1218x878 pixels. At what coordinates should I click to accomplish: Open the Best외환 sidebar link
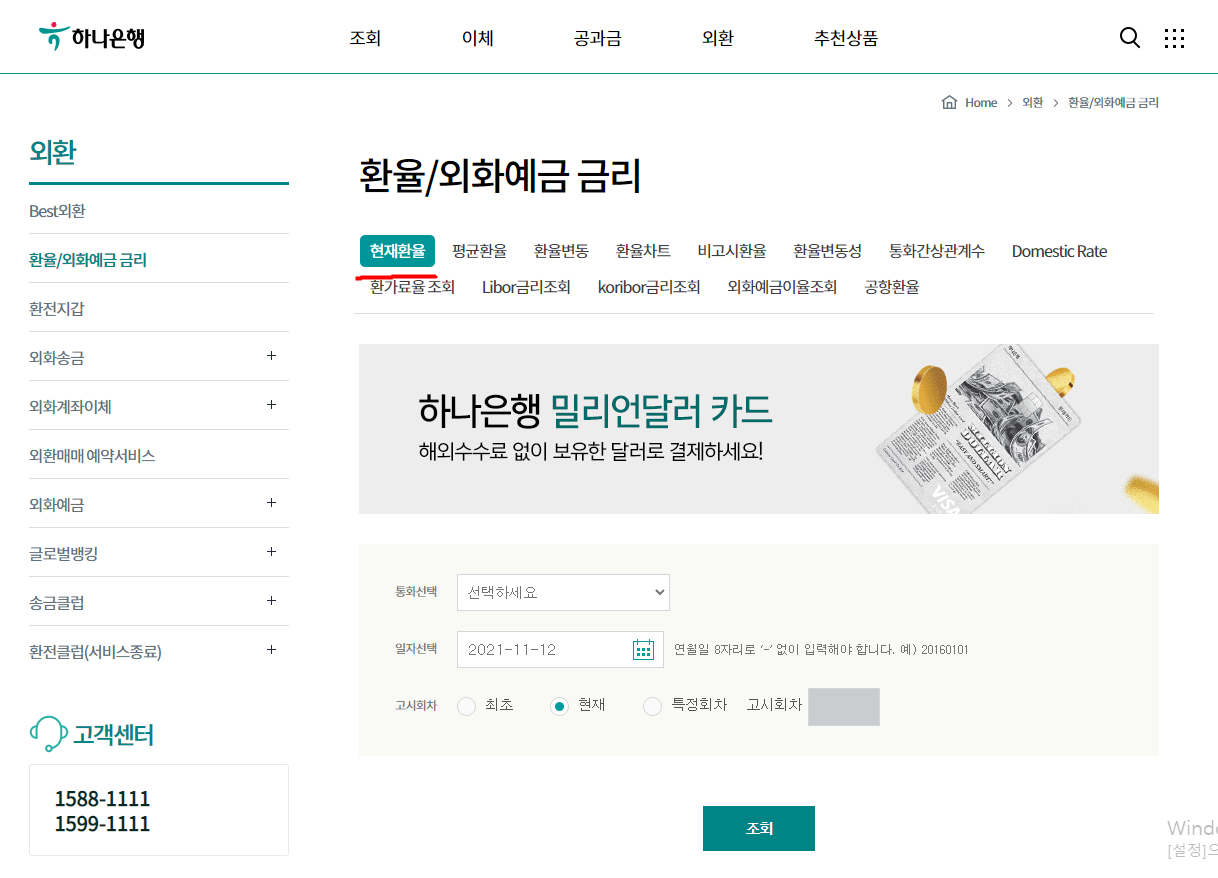tap(57, 211)
